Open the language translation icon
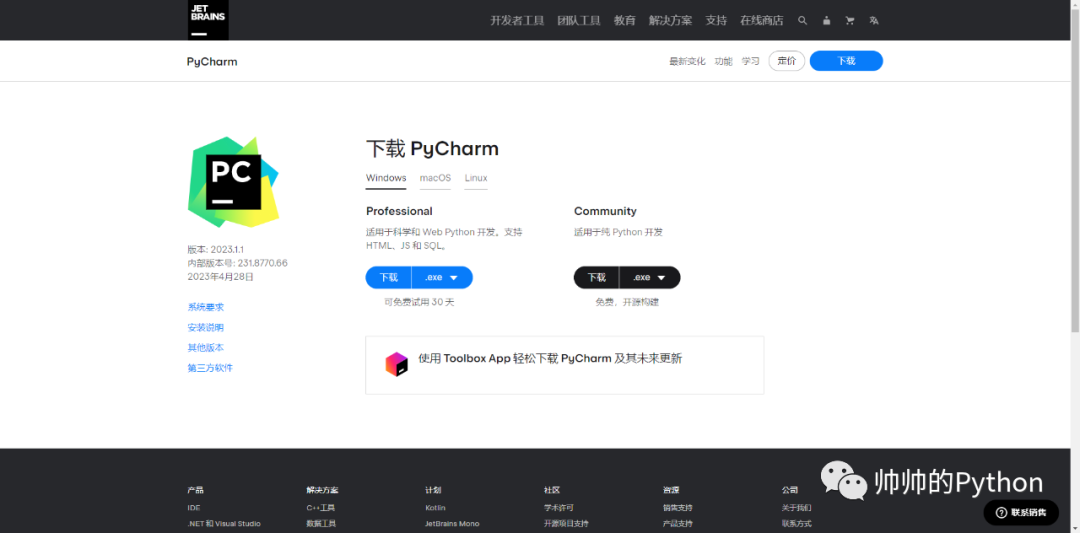The image size is (1080, 533). tap(874, 21)
